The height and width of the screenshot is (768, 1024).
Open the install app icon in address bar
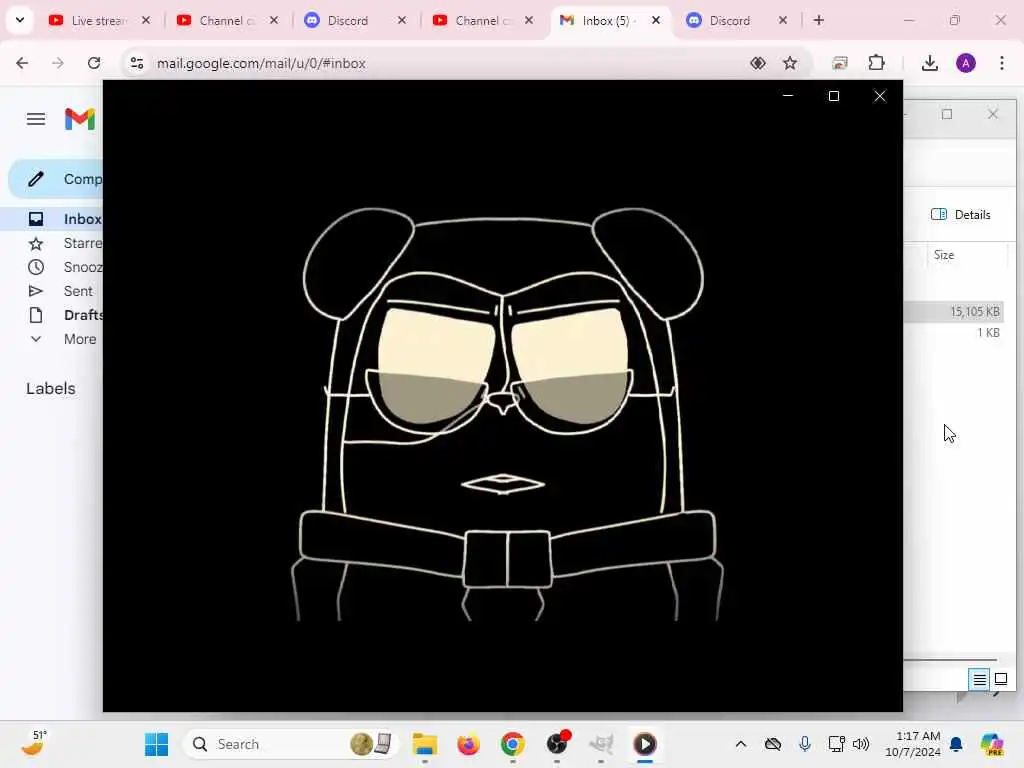(758, 63)
